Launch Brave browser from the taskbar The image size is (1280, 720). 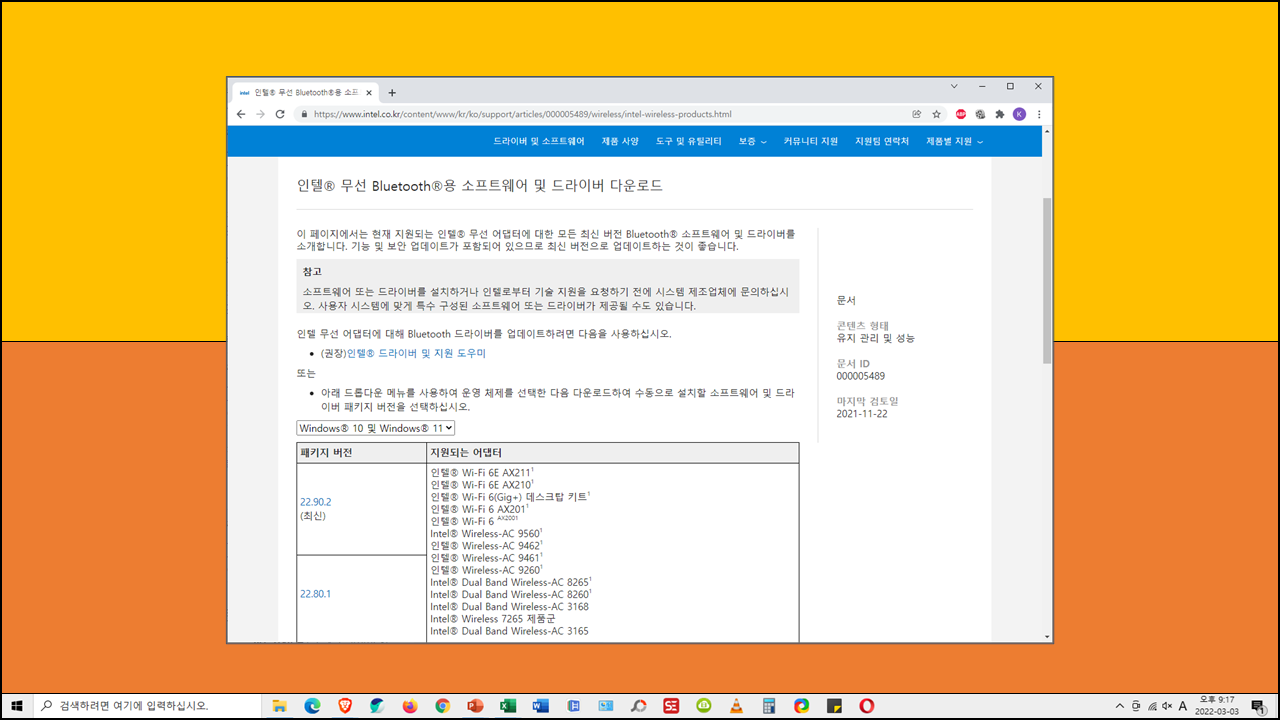pos(345,706)
